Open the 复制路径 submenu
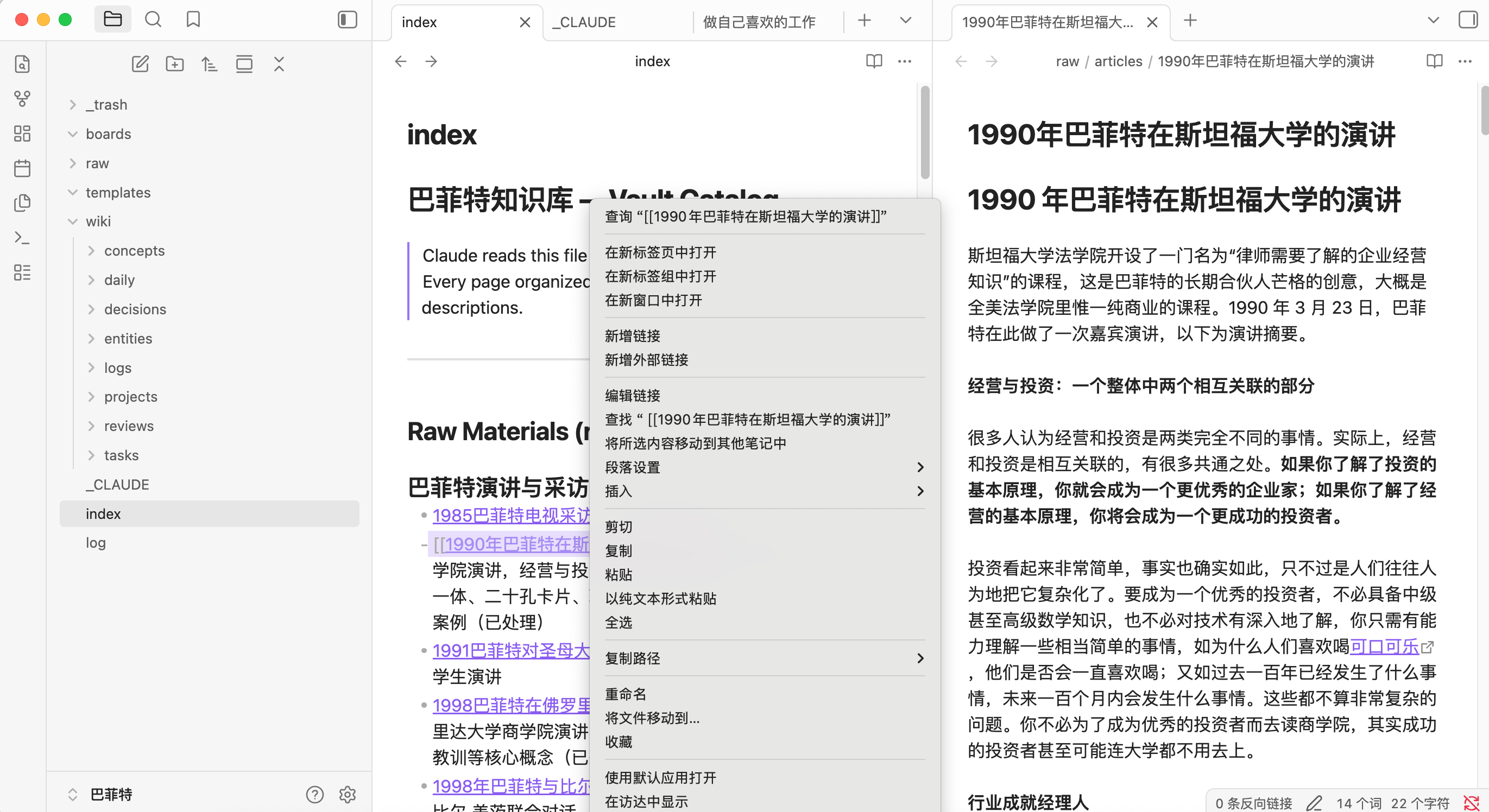The image size is (1489, 812). (x=764, y=659)
